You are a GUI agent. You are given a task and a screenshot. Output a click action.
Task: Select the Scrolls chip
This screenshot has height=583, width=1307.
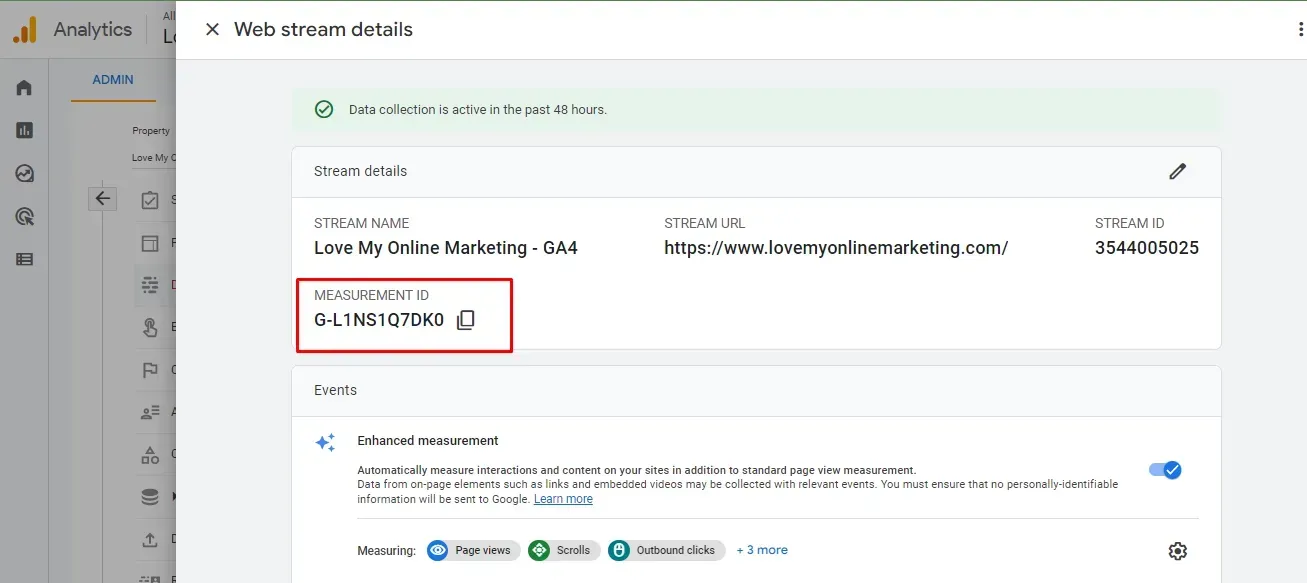click(x=564, y=550)
